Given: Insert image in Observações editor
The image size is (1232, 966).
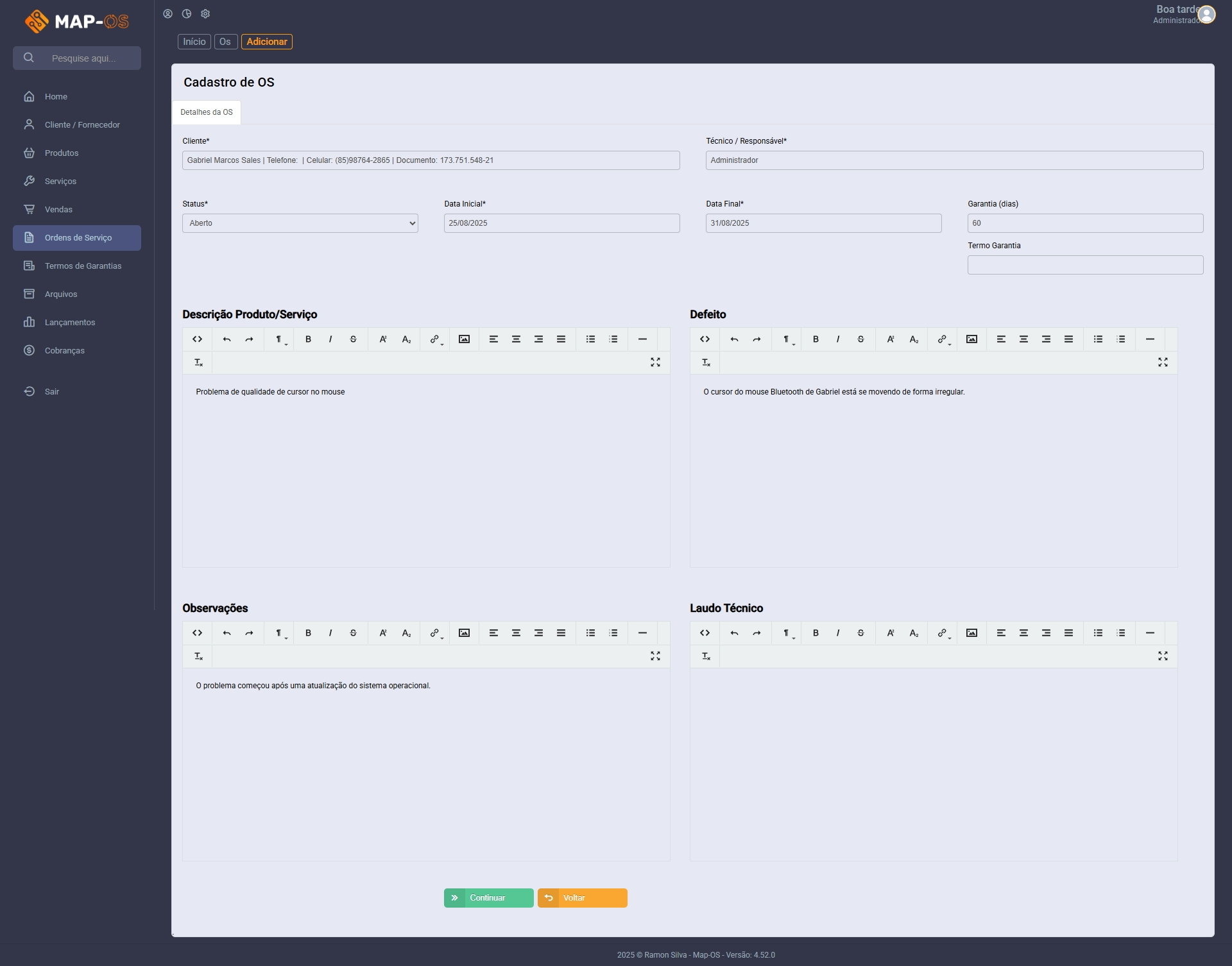Looking at the screenshot, I should tap(464, 633).
